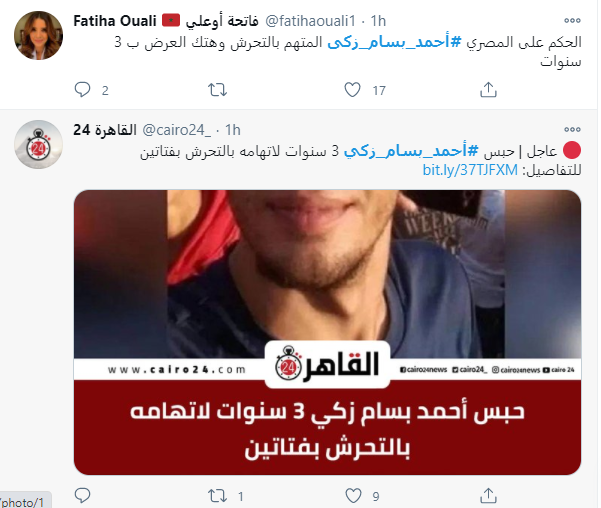This screenshot has height=508, width=601.
Task: Reply to the cairo24_ tweet
Action: click(82, 496)
